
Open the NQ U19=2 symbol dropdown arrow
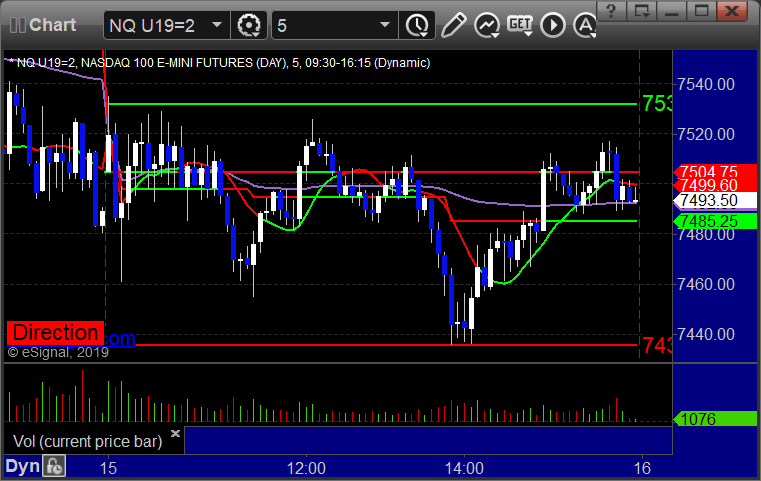point(217,25)
